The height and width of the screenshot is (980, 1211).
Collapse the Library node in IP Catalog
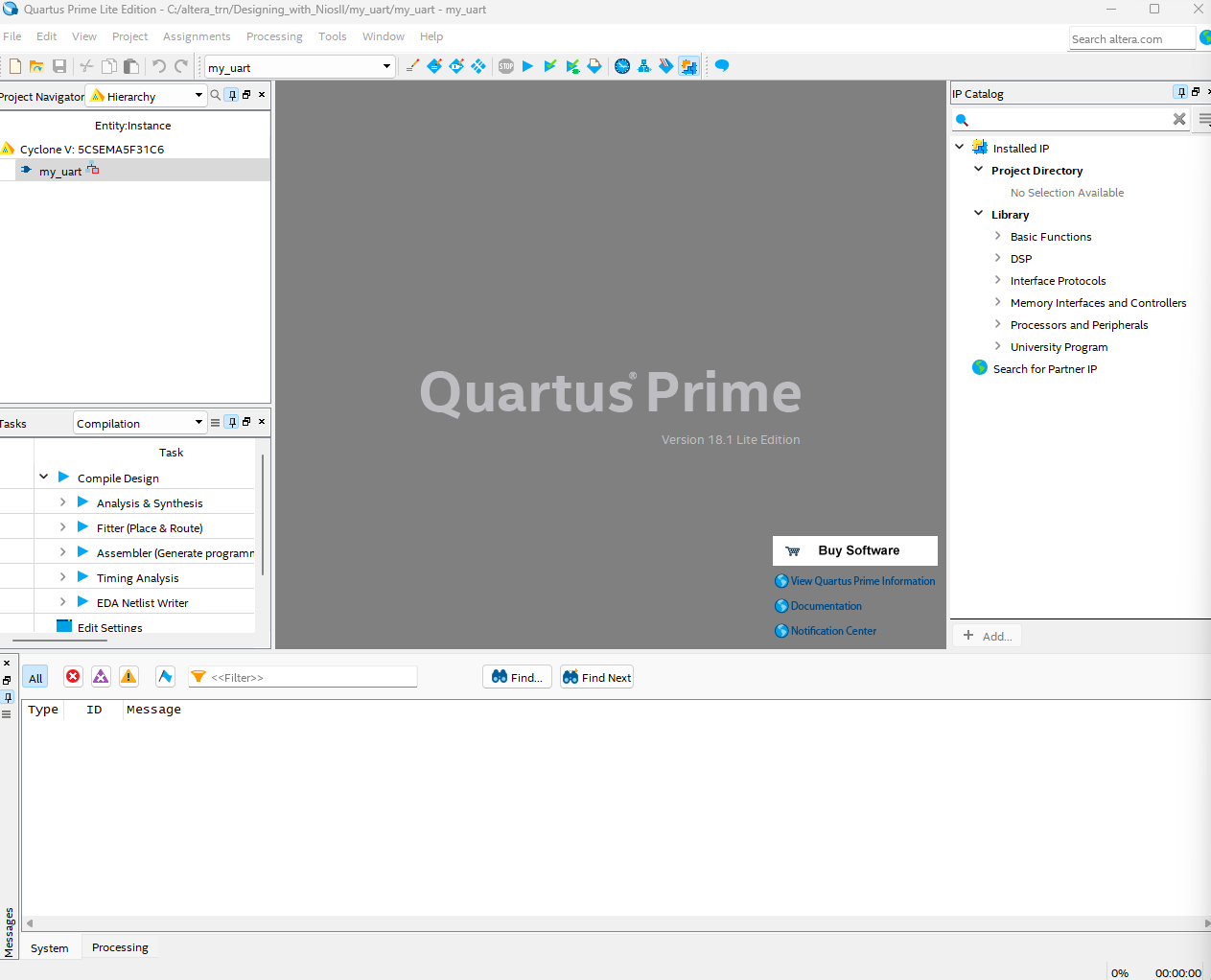click(978, 213)
